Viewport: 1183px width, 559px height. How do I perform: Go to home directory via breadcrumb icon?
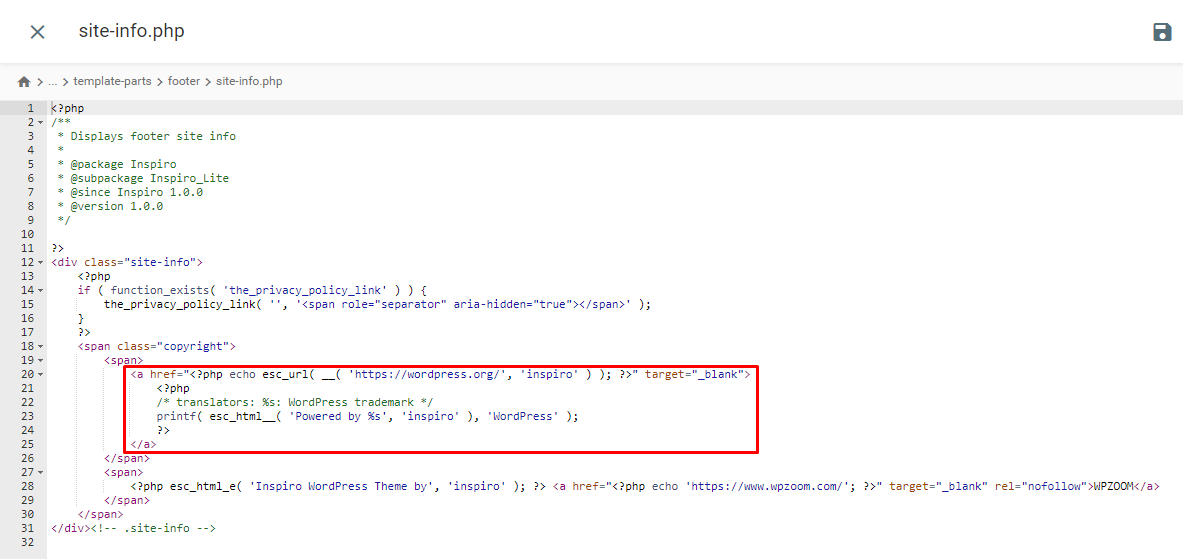[24, 81]
